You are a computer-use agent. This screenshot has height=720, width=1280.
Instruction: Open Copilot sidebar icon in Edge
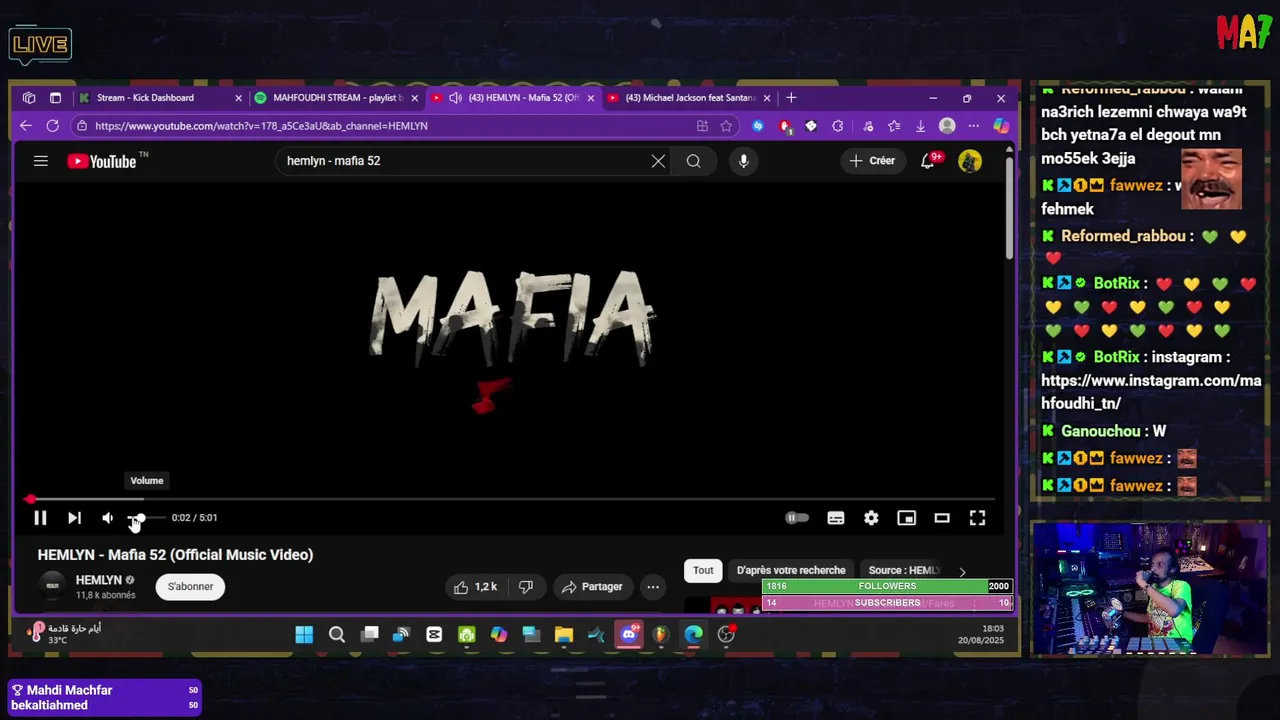click(x=1001, y=126)
